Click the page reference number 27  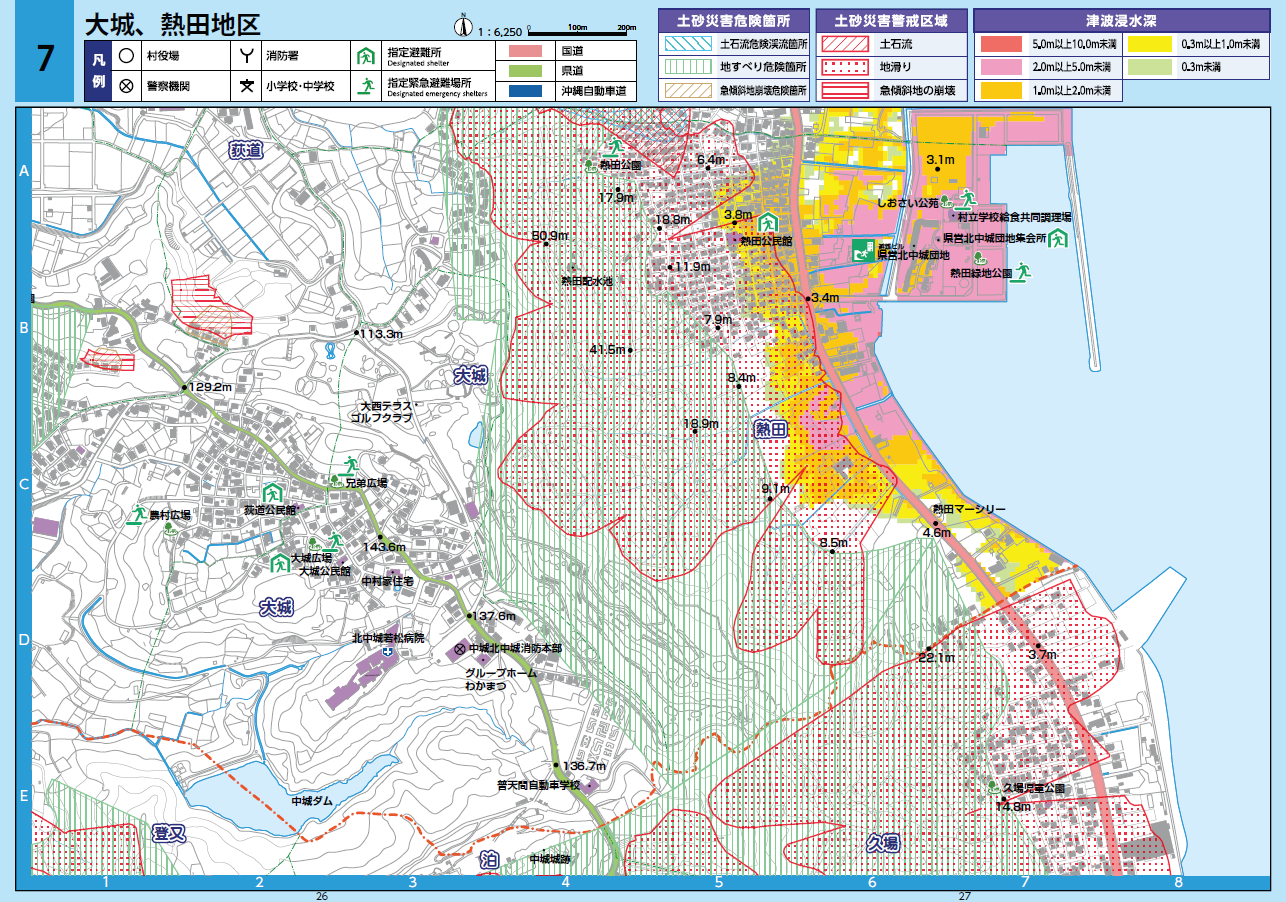click(x=964, y=896)
